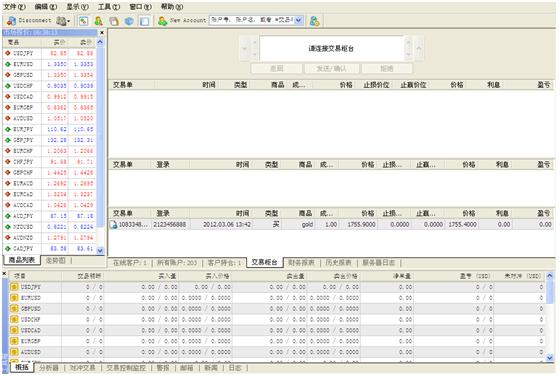Open the server settings icon next to Disconnect

coord(61,21)
